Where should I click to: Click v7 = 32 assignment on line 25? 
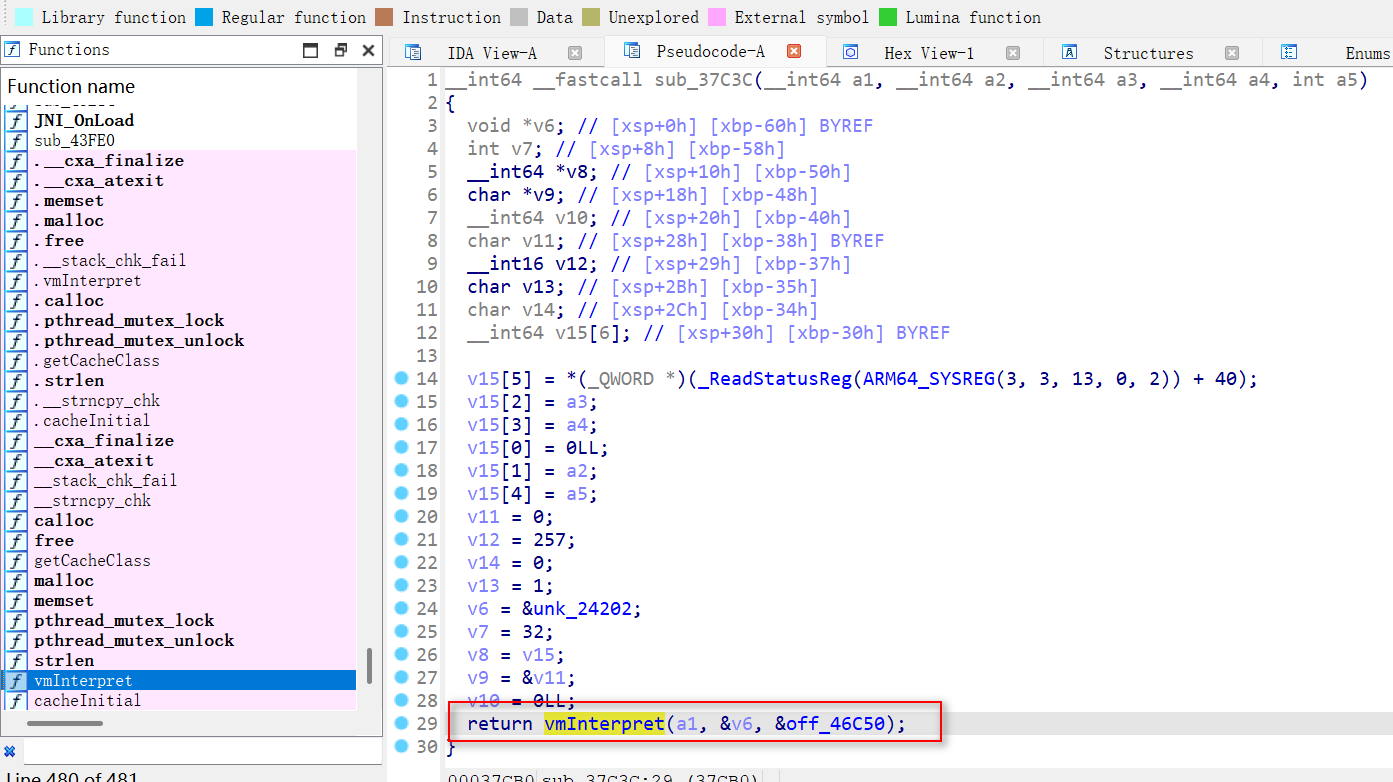511,631
